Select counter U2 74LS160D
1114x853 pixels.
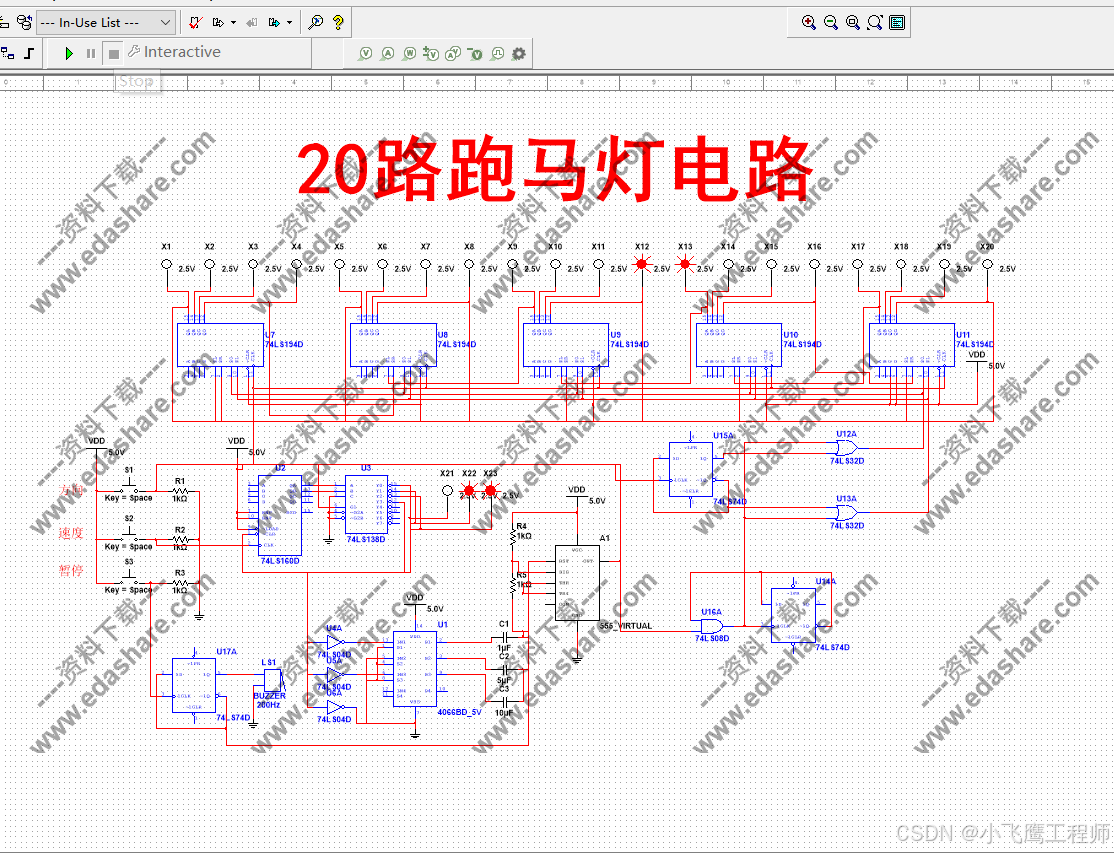point(280,516)
